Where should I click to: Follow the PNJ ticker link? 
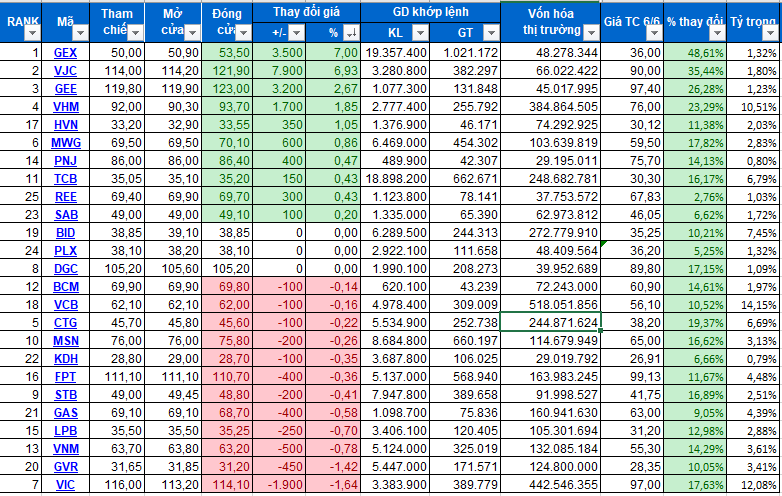pyautogui.click(x=65, y=161)
